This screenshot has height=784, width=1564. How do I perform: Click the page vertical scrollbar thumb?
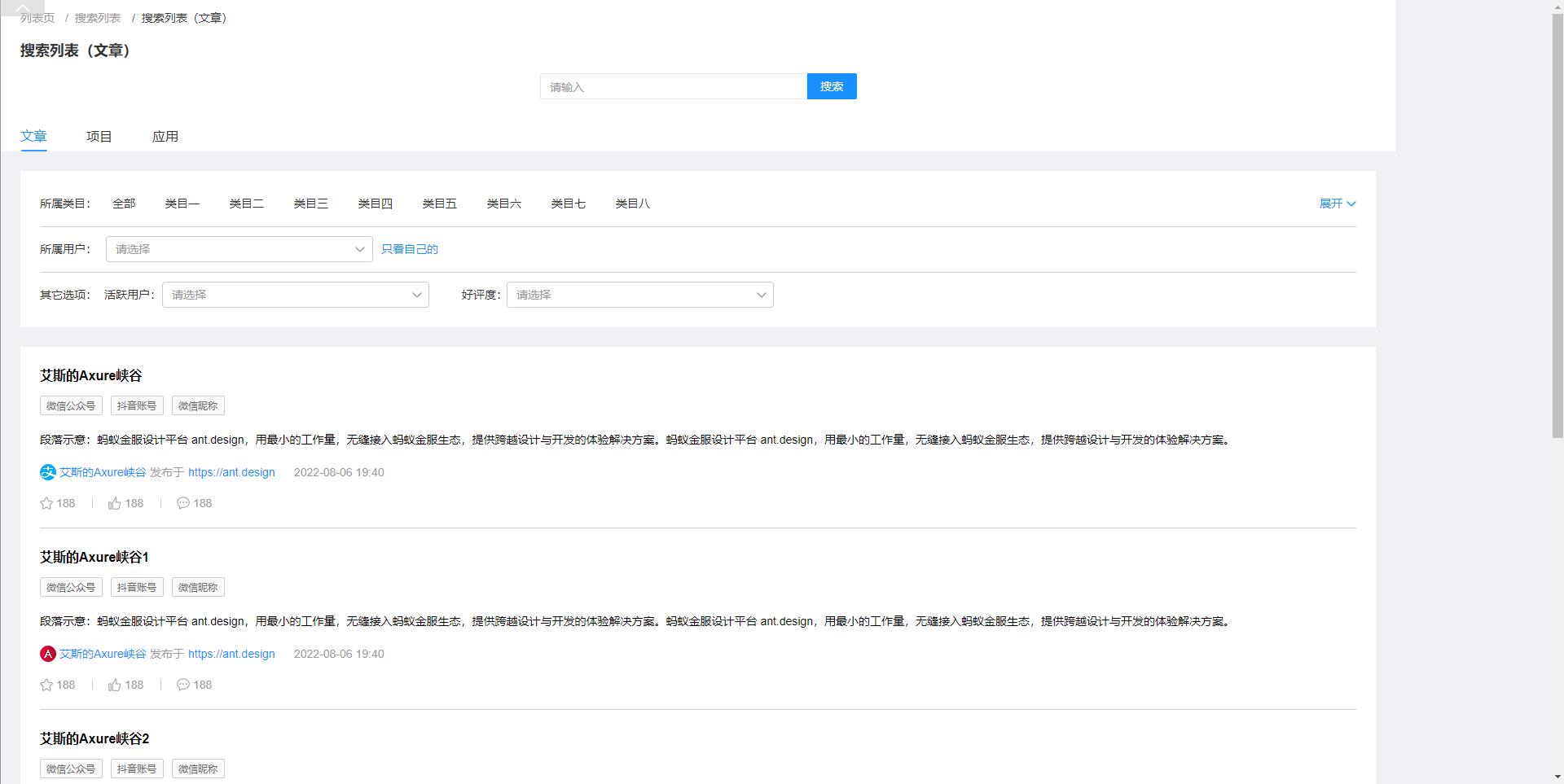tap(1557, 225)
